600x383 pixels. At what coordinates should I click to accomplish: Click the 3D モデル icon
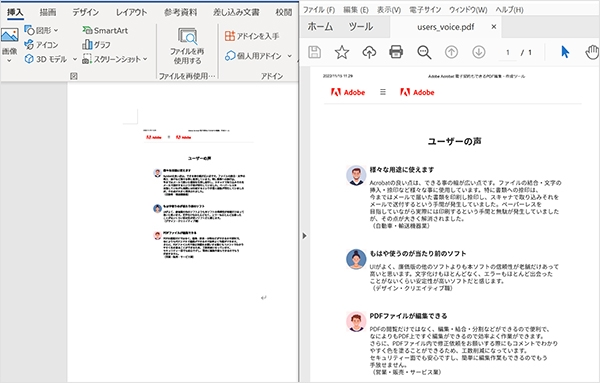point(29,59)
